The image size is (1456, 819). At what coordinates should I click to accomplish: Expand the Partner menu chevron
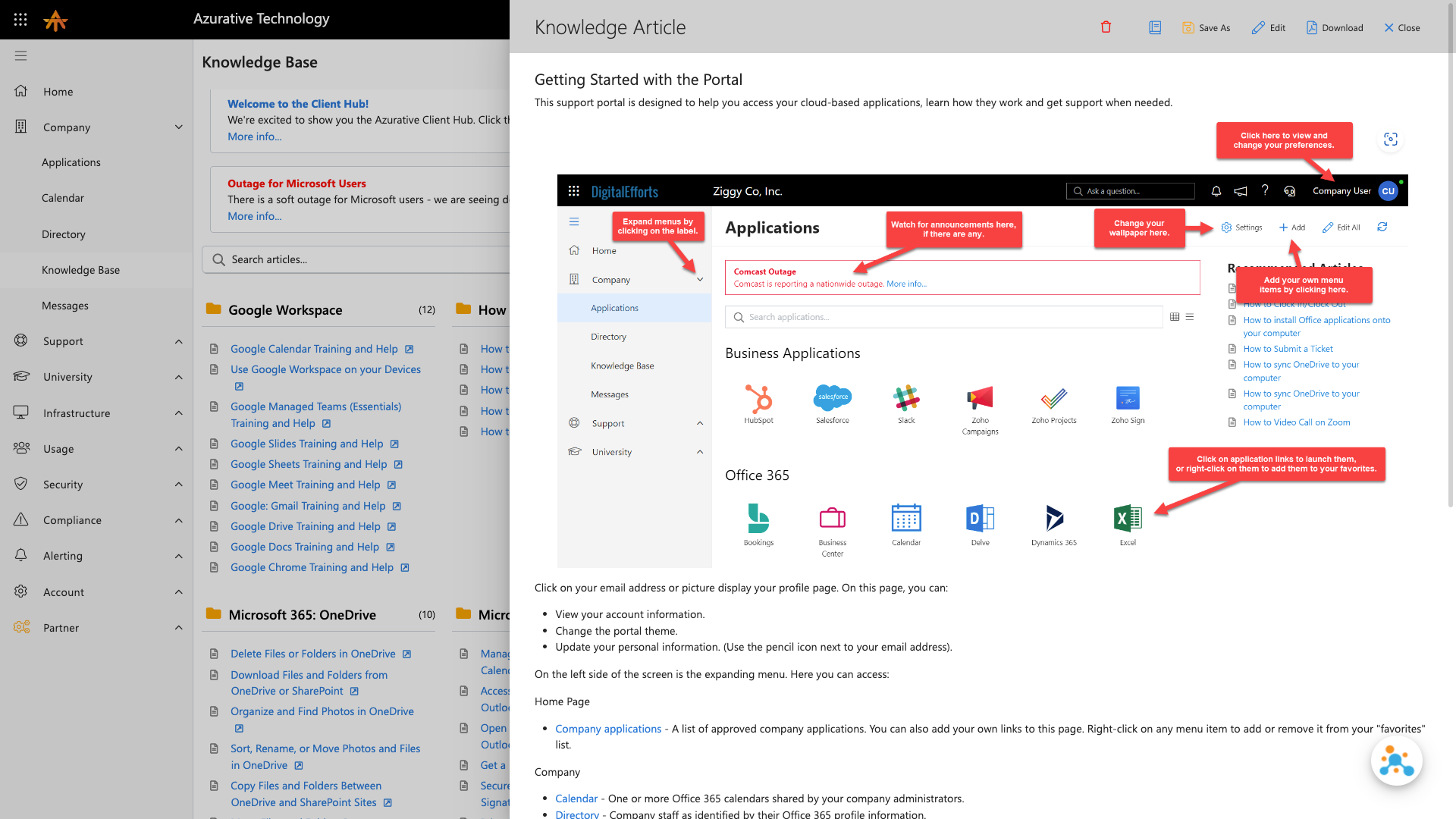179,627
